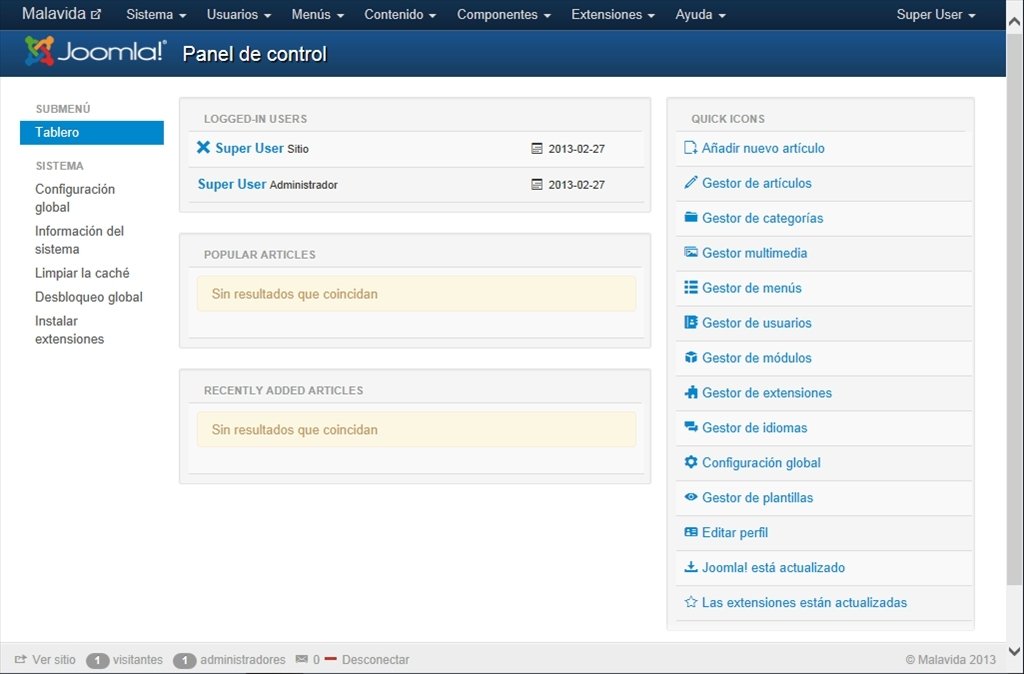This screenshot has width=1024, height=674.
Task: Click the Ver sitio footer link
Action: [54, 660]
